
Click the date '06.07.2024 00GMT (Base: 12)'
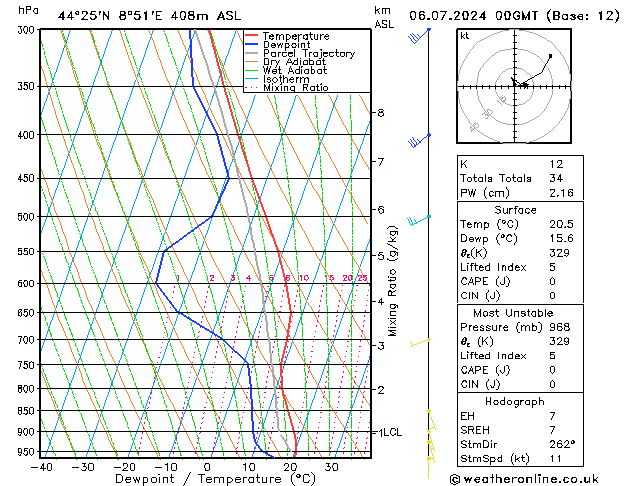point(514,16)
